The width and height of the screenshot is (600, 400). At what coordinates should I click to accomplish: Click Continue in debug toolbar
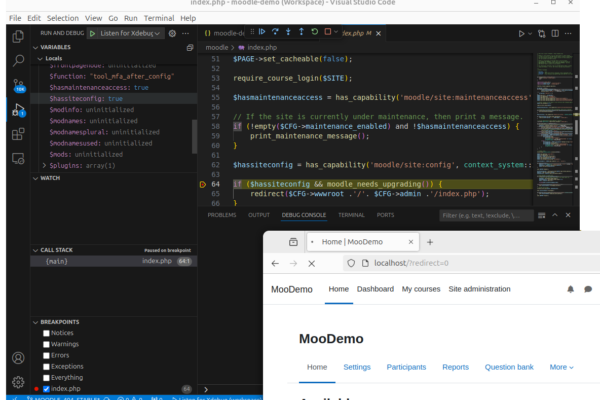click(x=262, y=32)
